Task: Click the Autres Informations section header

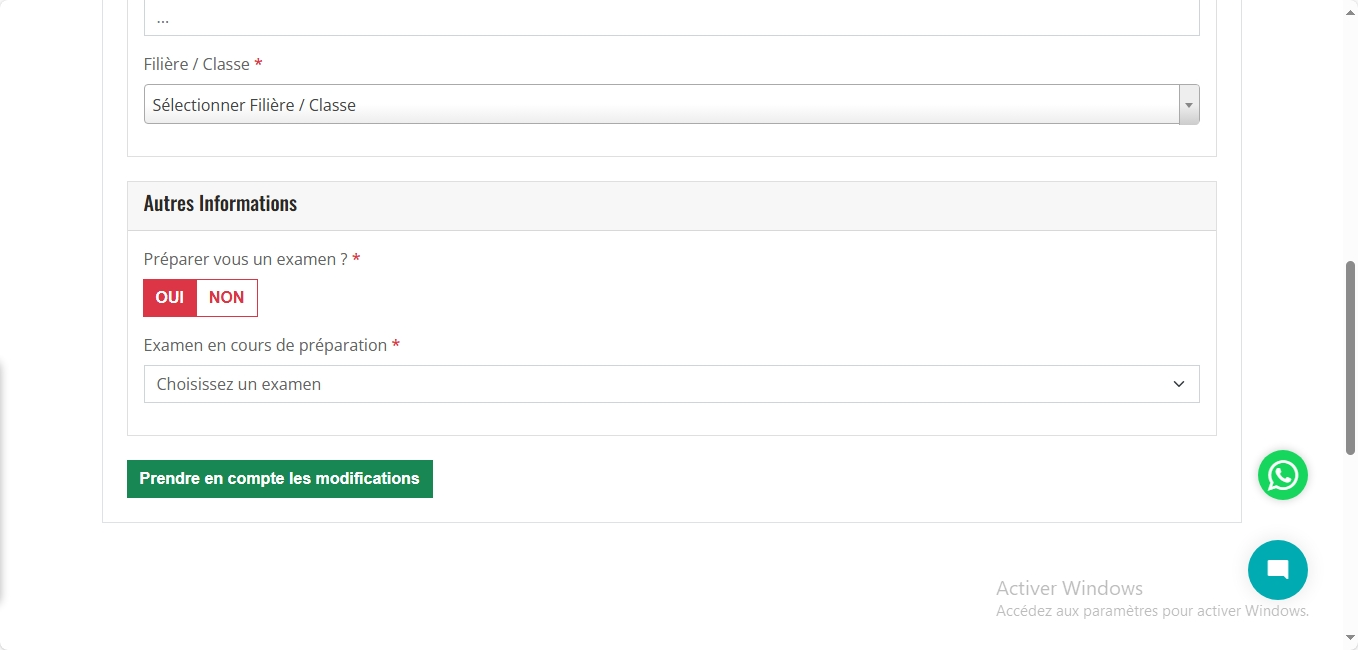Action: pos(220,204)
